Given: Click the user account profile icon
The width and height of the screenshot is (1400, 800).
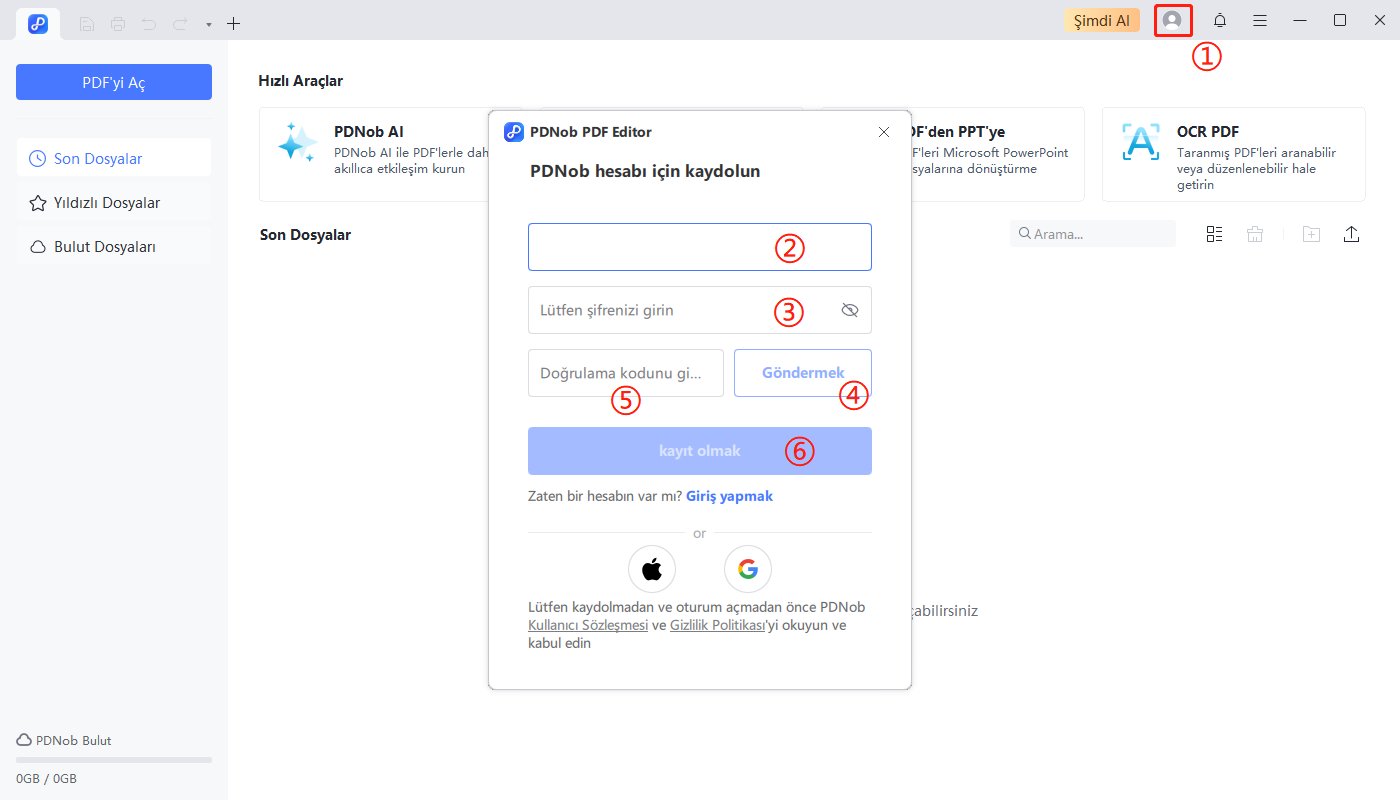Looking at the screenshot, I should 1172,21.
